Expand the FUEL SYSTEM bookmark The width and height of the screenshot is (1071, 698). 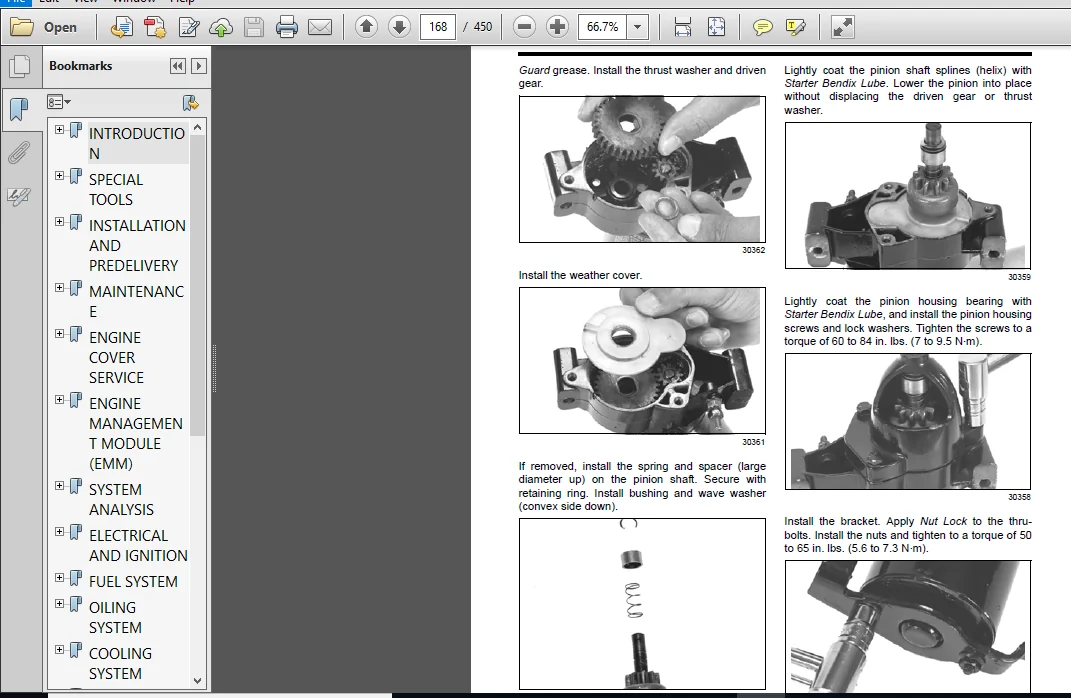click(x=59, y=577)
